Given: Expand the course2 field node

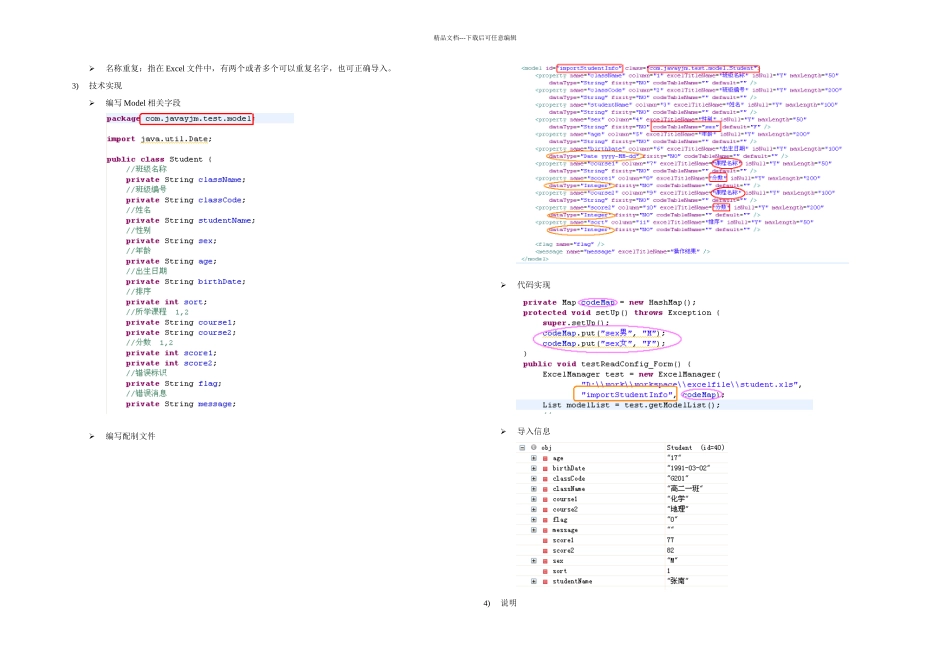Looking at the screenshot, I should coord(534,510).
